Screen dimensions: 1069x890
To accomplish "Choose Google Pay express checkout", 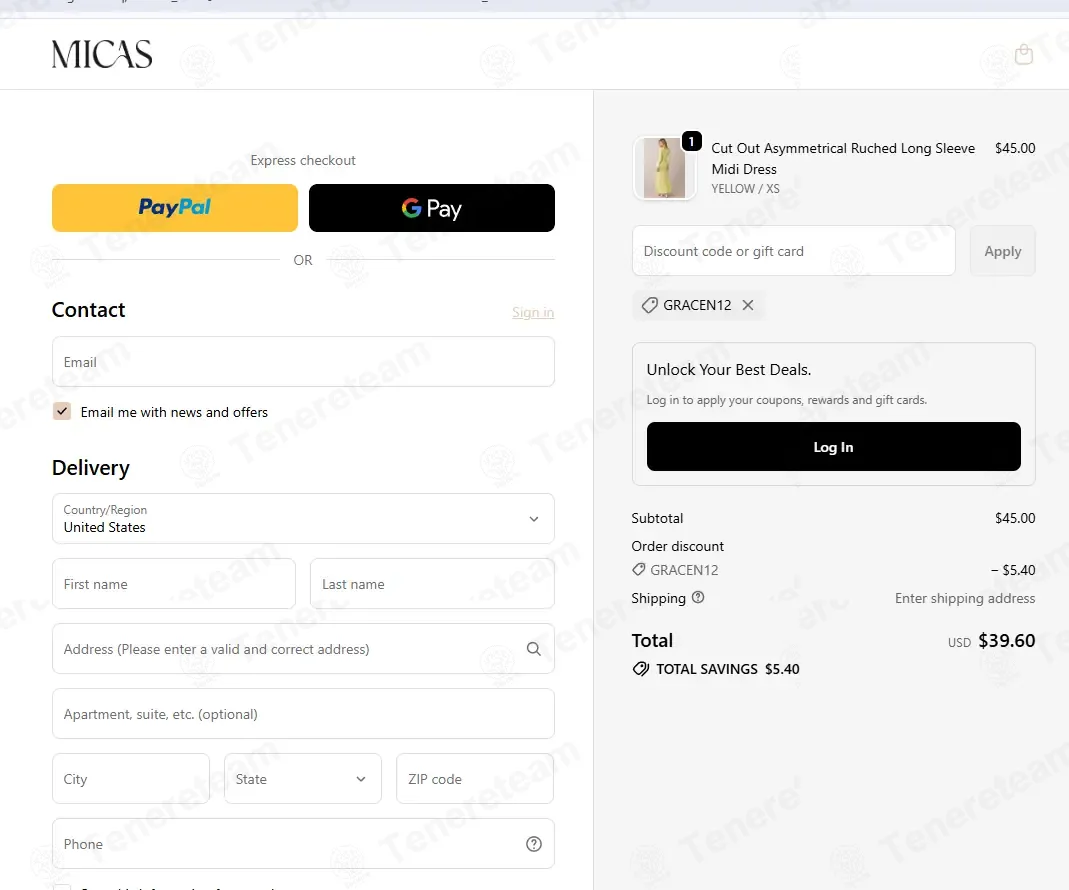I will (432, 208).
